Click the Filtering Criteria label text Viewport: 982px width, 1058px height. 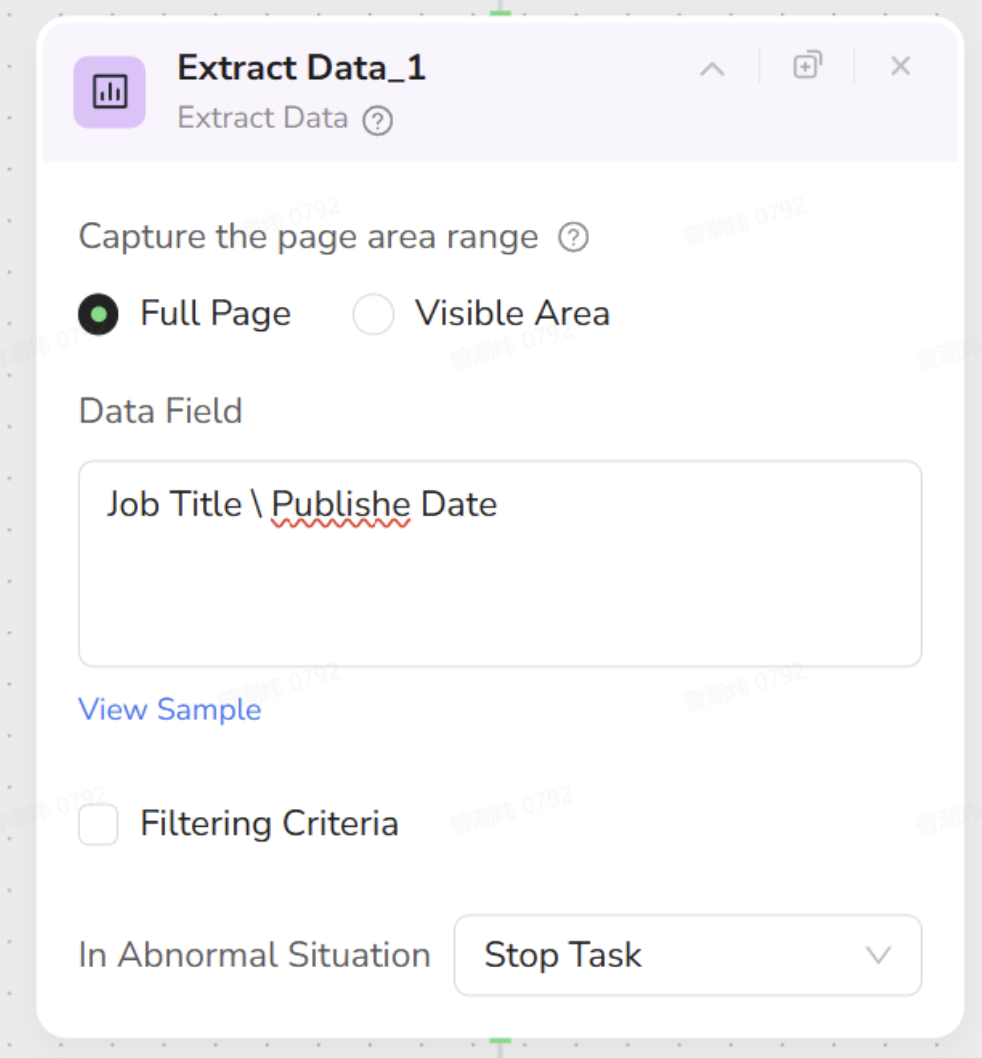[x=269, y=824]
